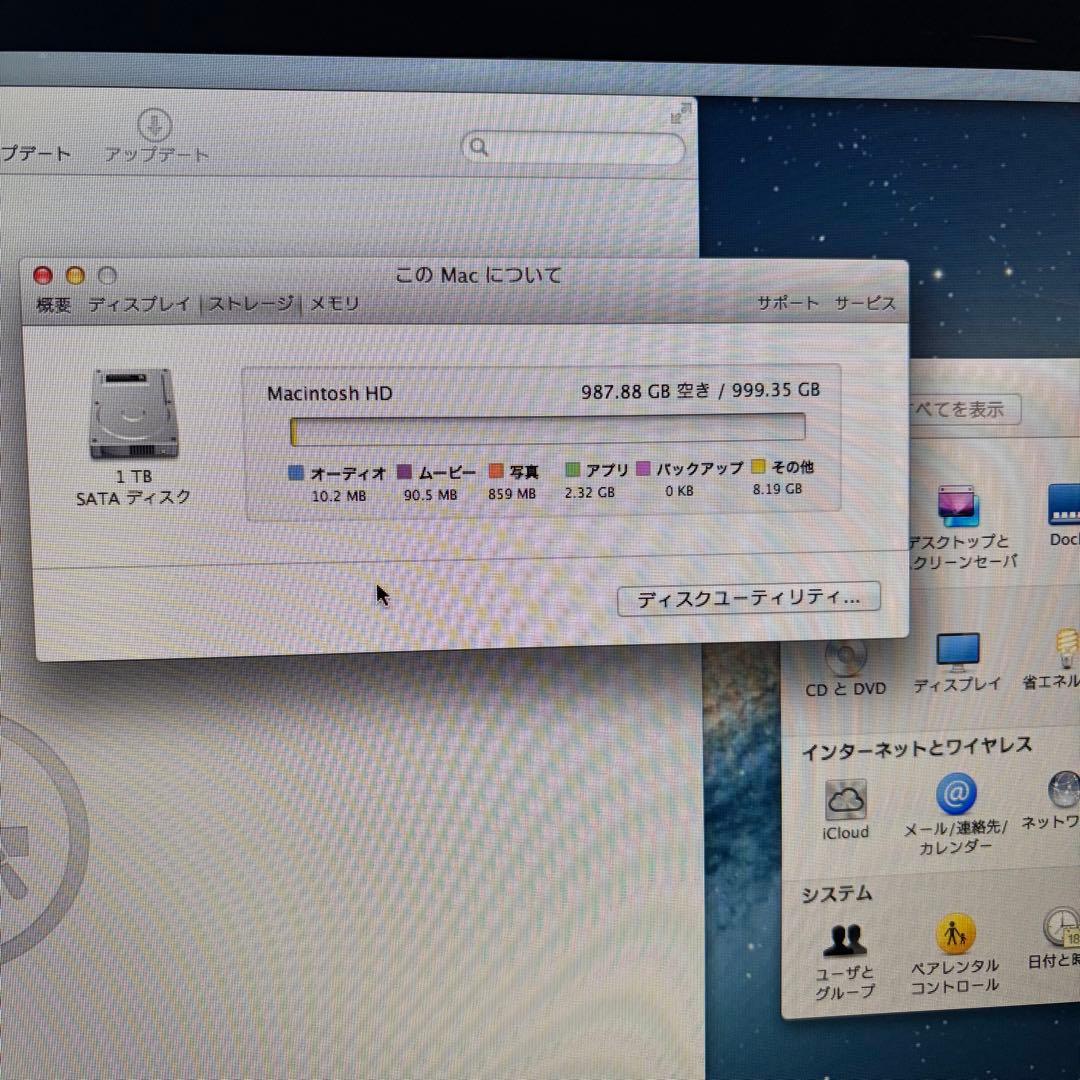Open CD と DVD preferences
The height and width of the screenshot is (1080, 1080).
coord(845,655)
